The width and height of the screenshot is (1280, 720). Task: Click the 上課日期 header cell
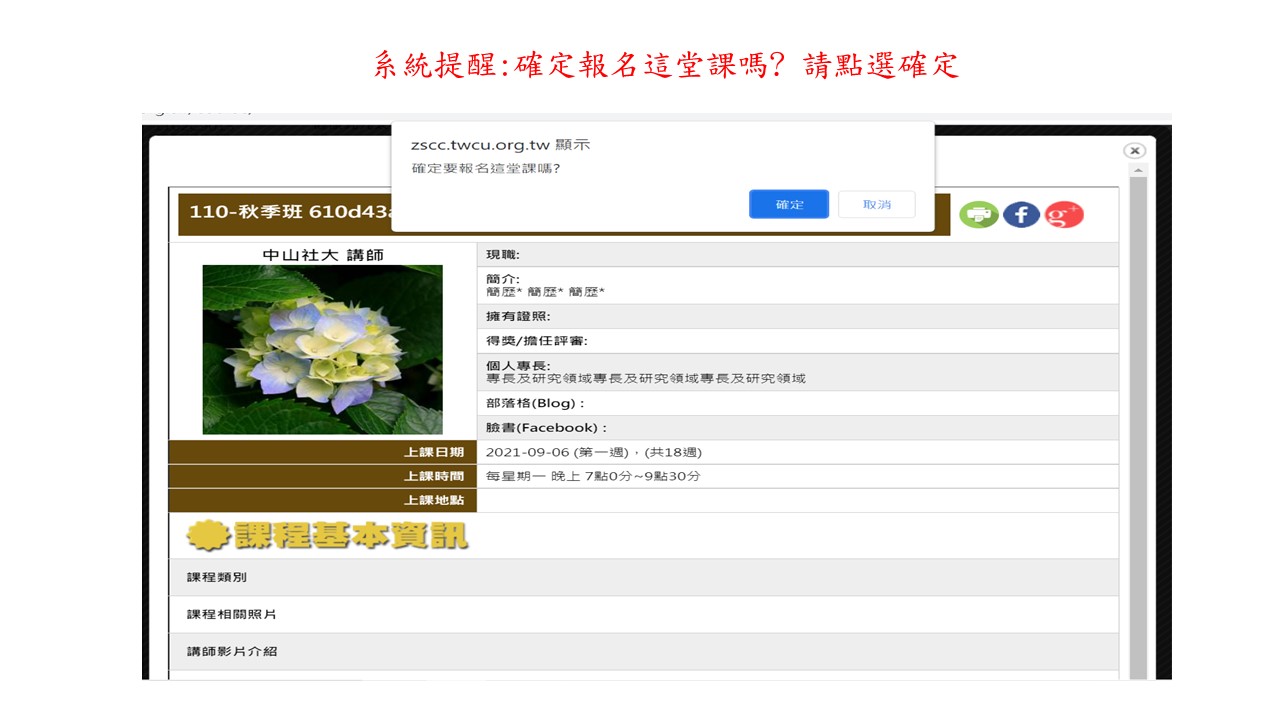click(x=323, y=452)
